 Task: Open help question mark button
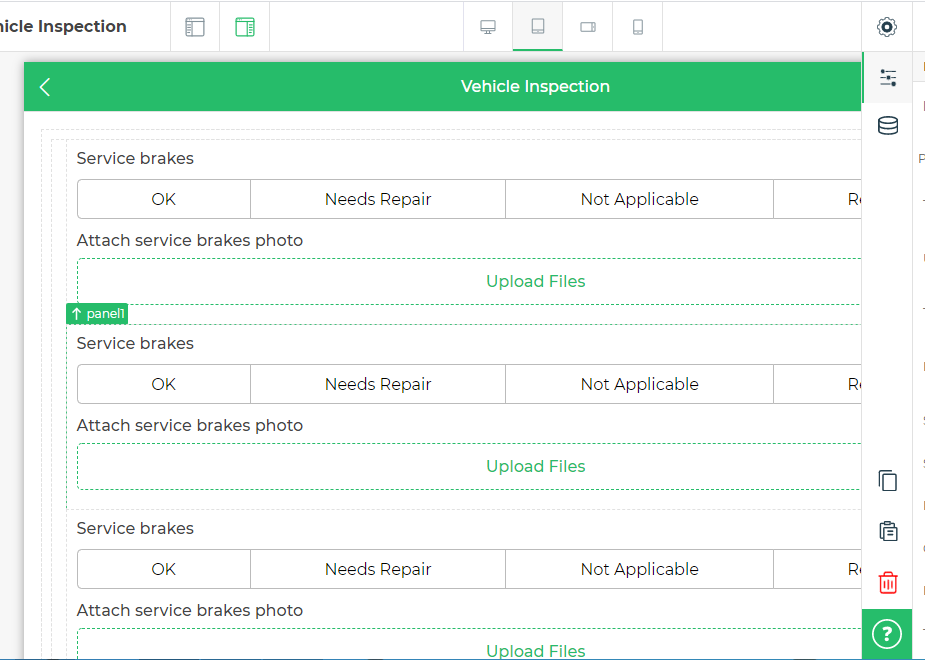point(887,634)
